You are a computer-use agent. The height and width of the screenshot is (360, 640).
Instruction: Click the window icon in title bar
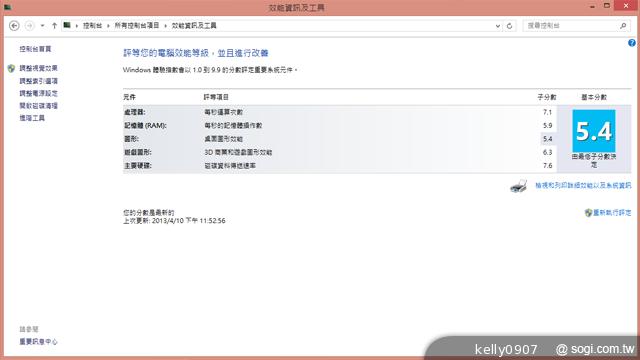(x=7, y=7)
